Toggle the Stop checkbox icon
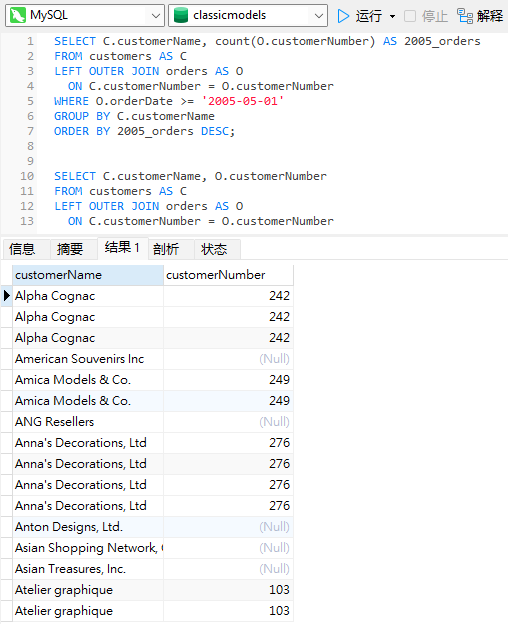This screenshot has height=624, width=508. pos(410,16)
